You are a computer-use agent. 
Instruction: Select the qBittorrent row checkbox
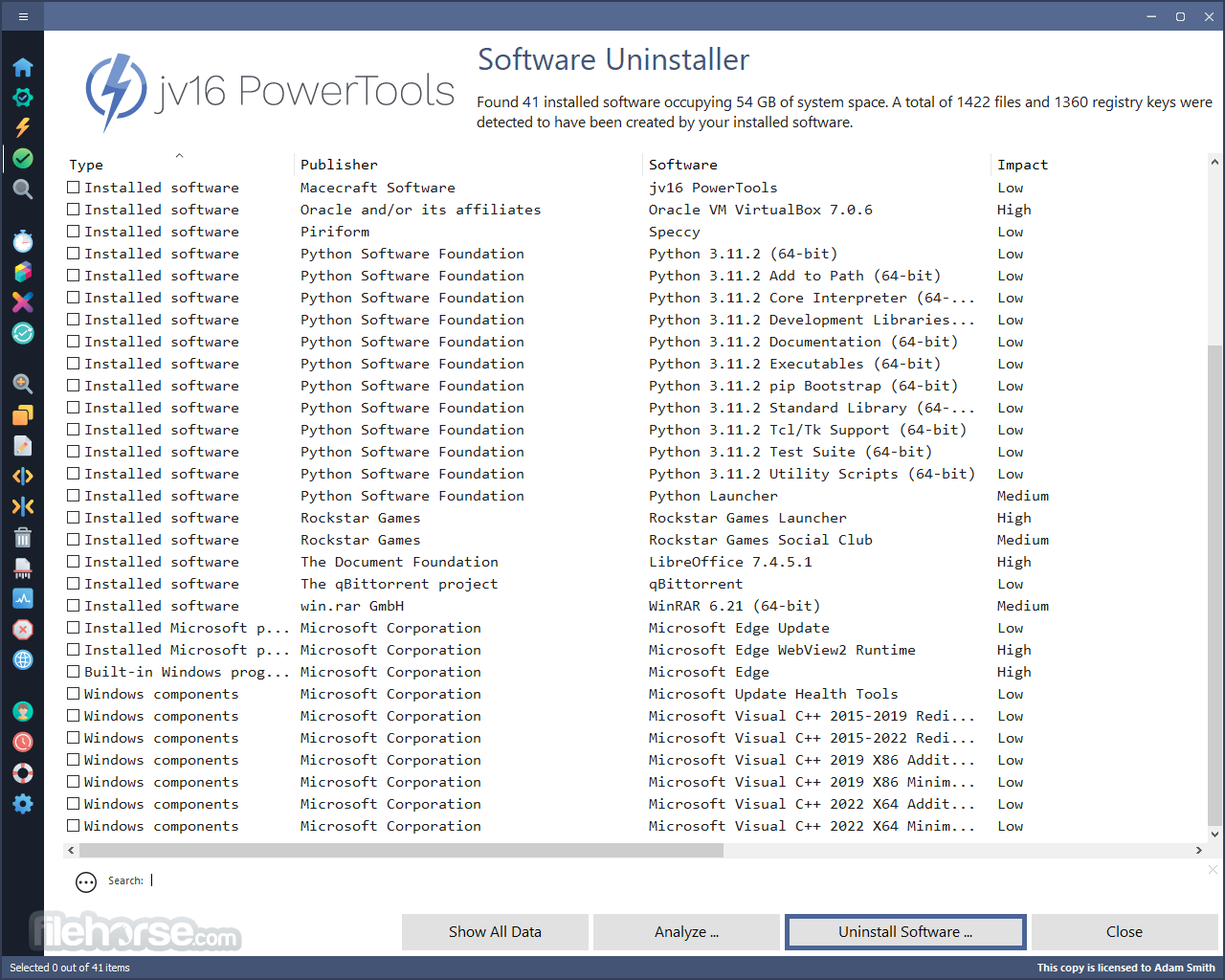[x=74, y=584]
